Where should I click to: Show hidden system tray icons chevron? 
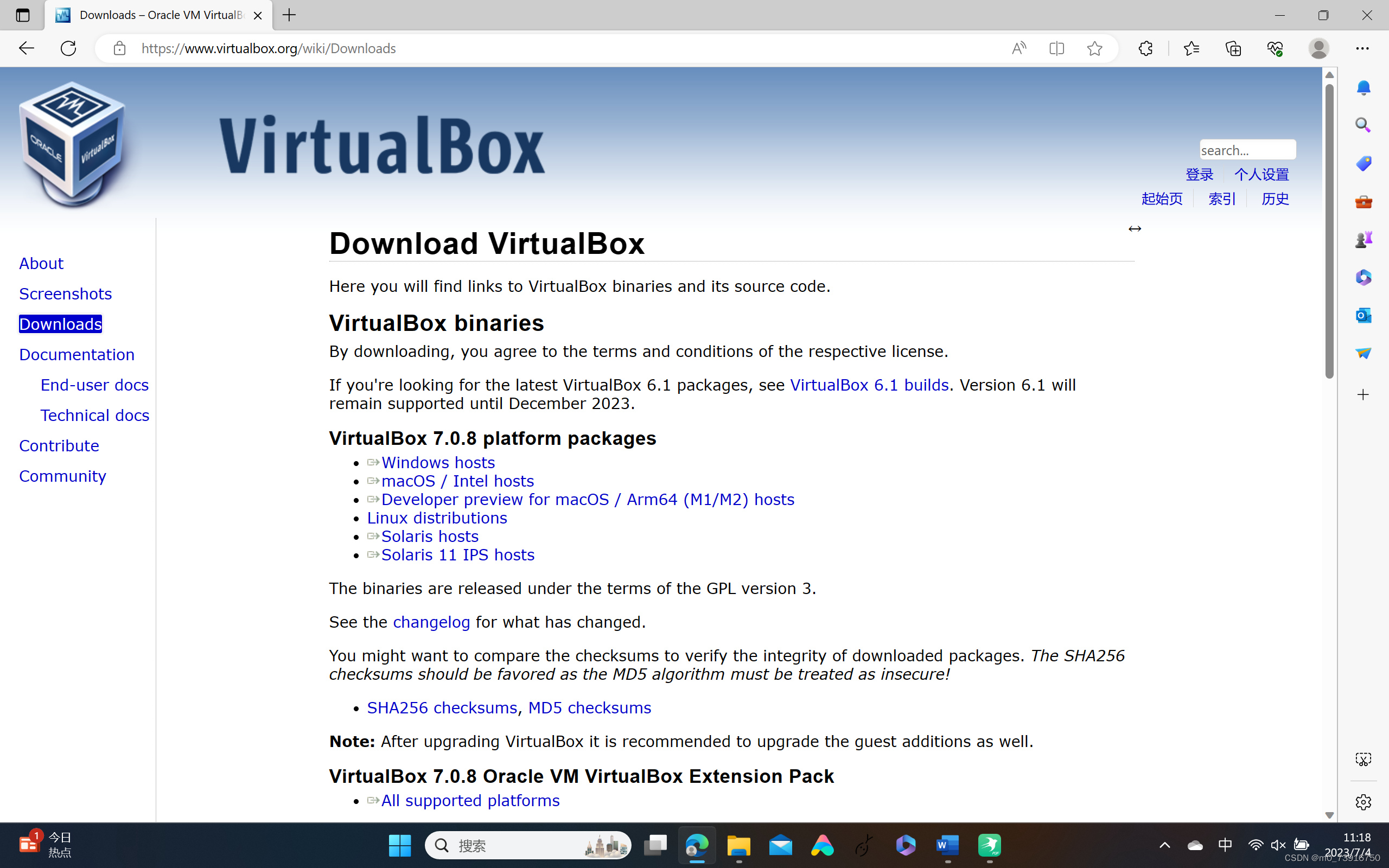[x=1164, y=845]
